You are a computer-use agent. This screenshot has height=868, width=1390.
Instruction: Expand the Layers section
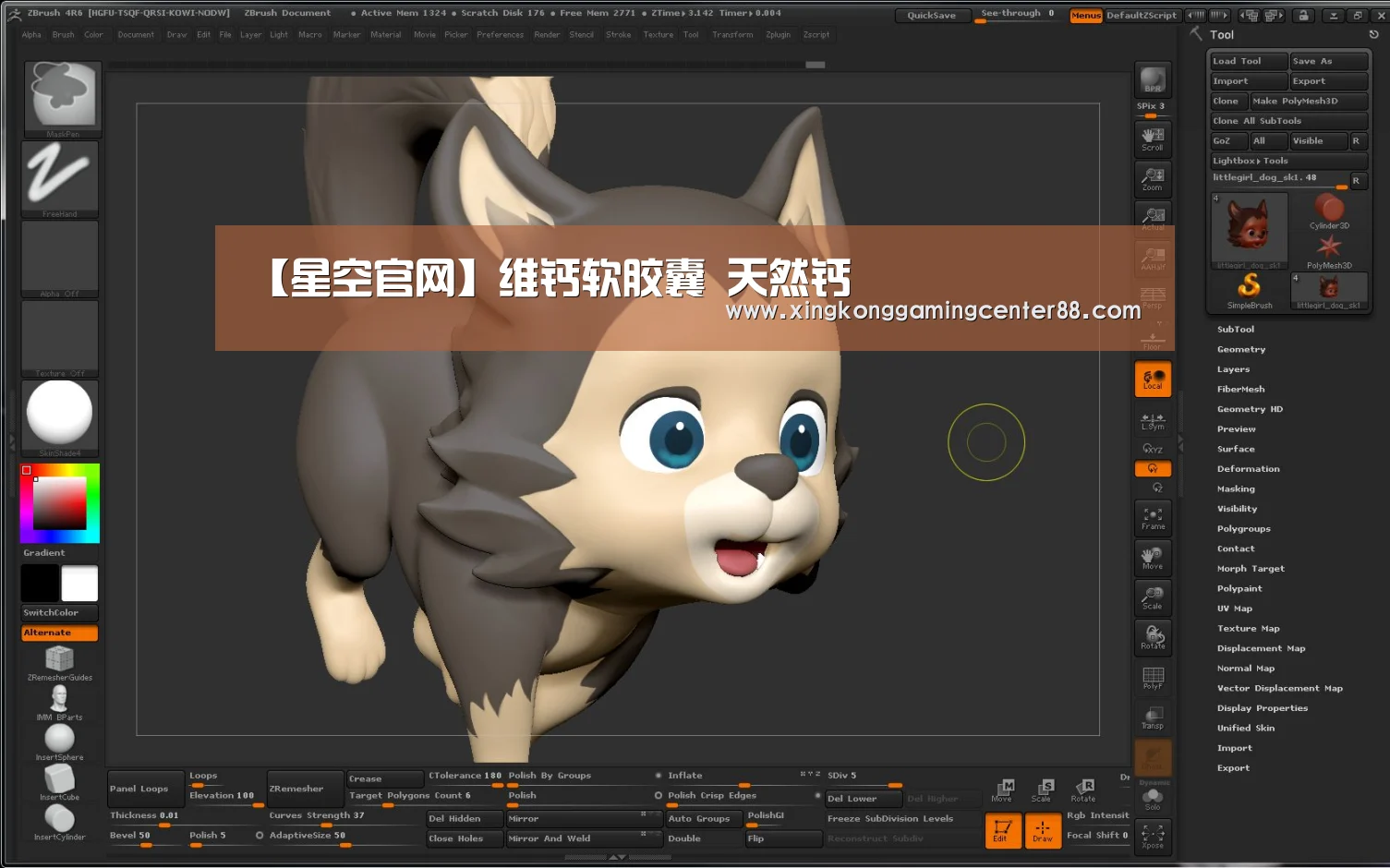click(1233, 369)
